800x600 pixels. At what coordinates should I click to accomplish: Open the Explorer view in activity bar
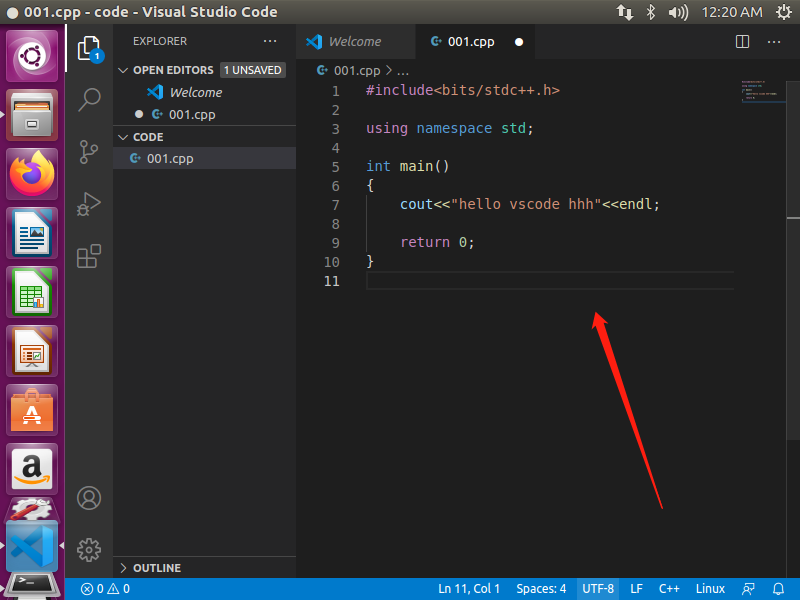(89, 49)
